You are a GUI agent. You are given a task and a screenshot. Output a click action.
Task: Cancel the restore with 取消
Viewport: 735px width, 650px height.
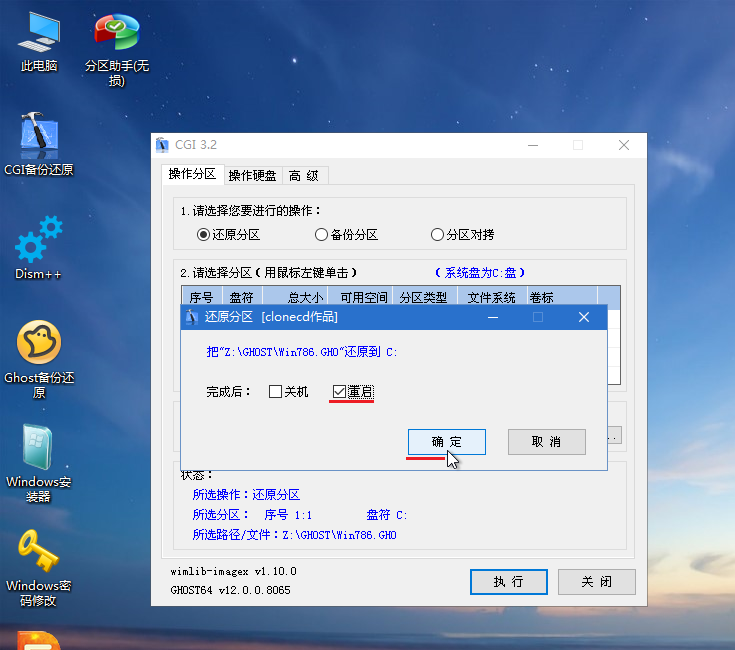coord(547,442)
